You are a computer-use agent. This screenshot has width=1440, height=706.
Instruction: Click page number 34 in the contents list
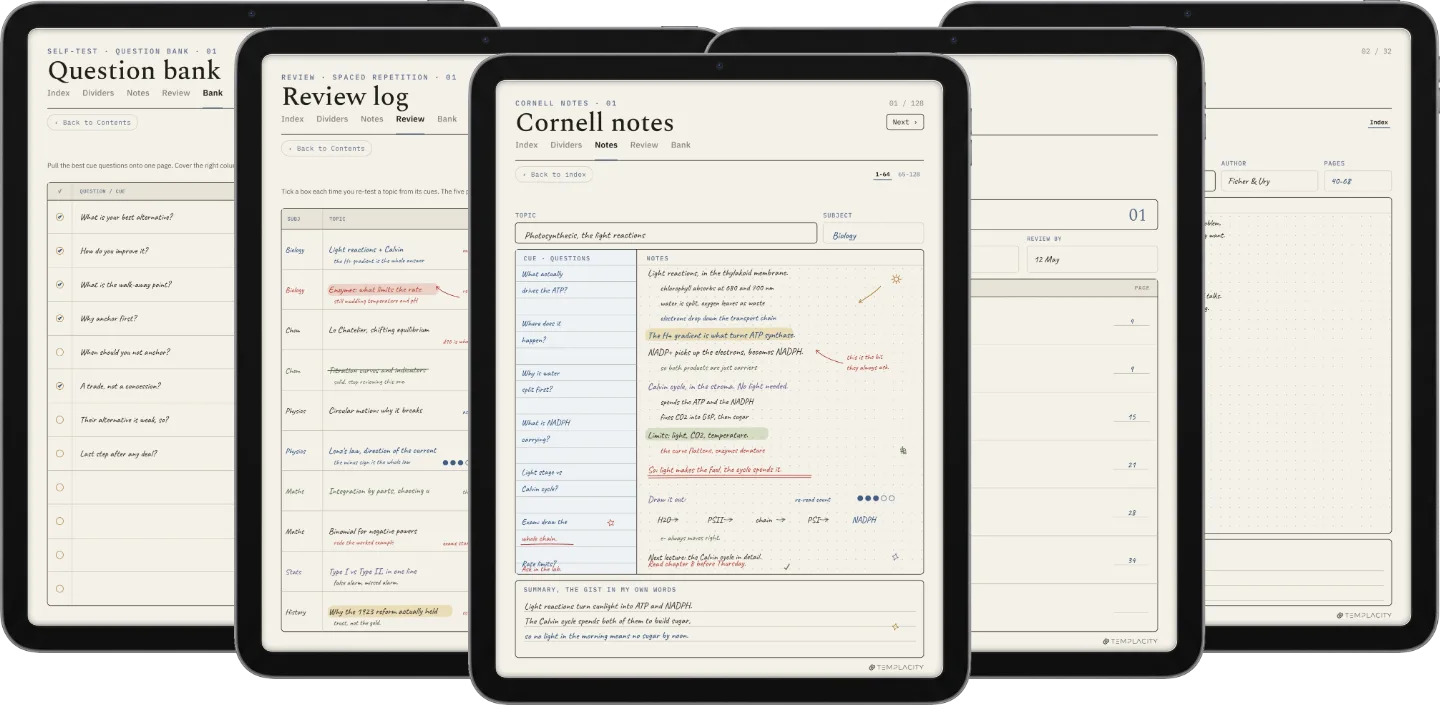click(1132, 561)
